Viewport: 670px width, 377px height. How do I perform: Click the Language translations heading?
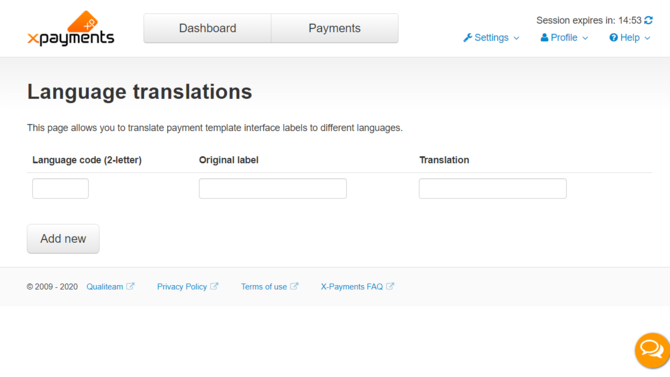coord(140,92)
